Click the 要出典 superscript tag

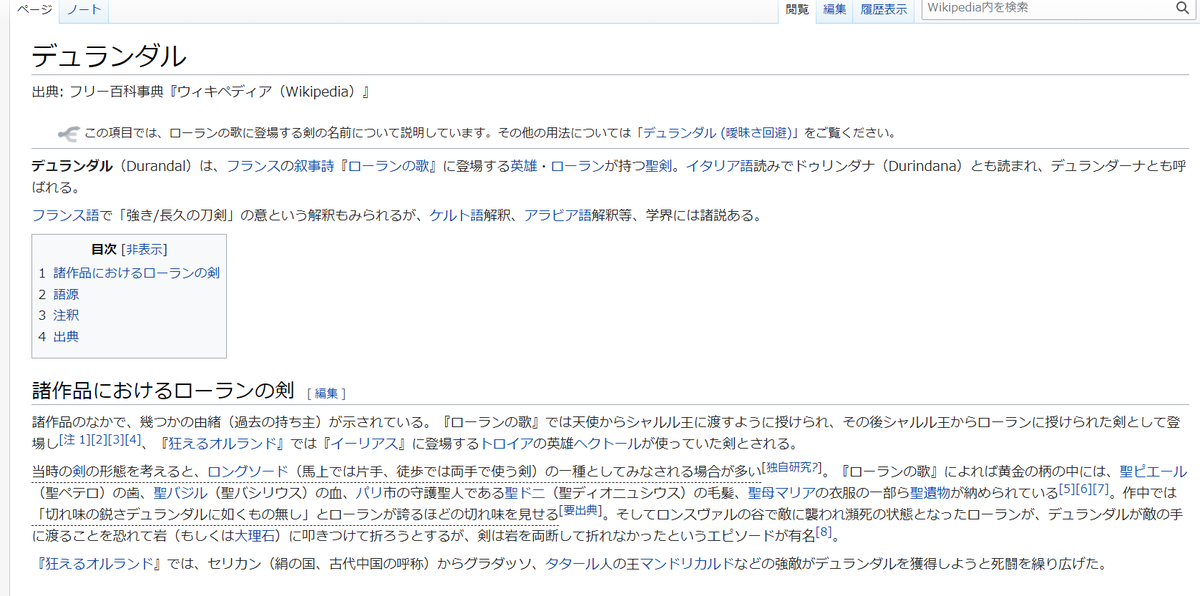click(x=582, y=510)
